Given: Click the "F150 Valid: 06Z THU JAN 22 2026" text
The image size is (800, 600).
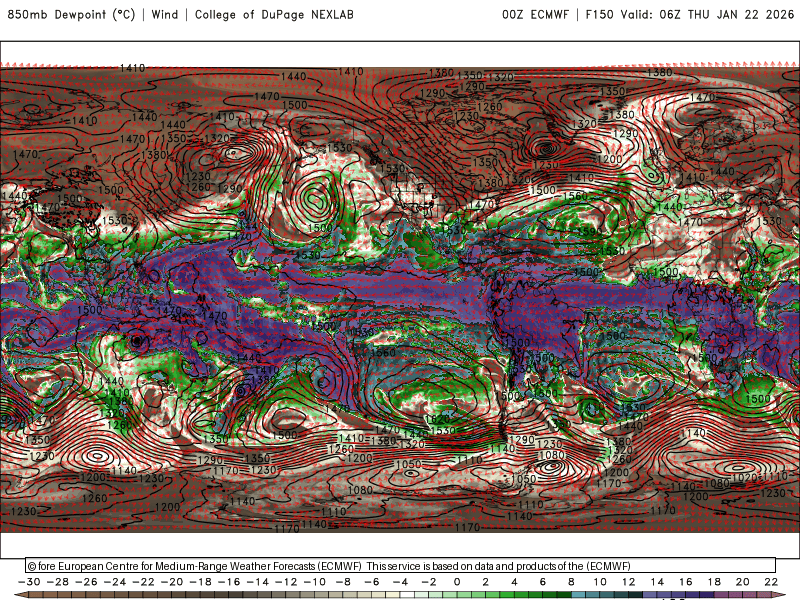Looking at the screenshot, I should pos(690,14).
